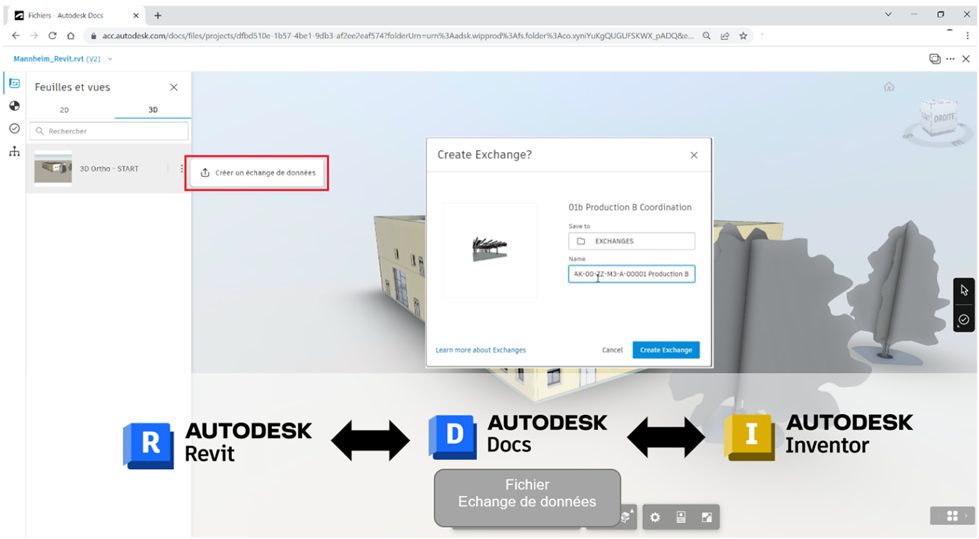Cancel the Create Exchange dialog

click(x=612, y=350)
